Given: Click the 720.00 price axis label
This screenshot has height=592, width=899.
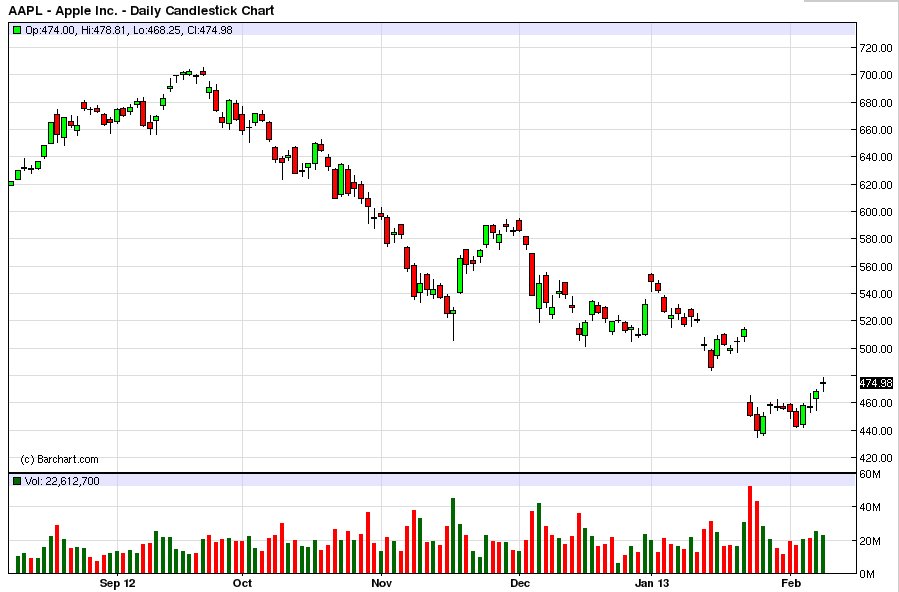Looking at the screenshot, I should [x=875, y=48].
